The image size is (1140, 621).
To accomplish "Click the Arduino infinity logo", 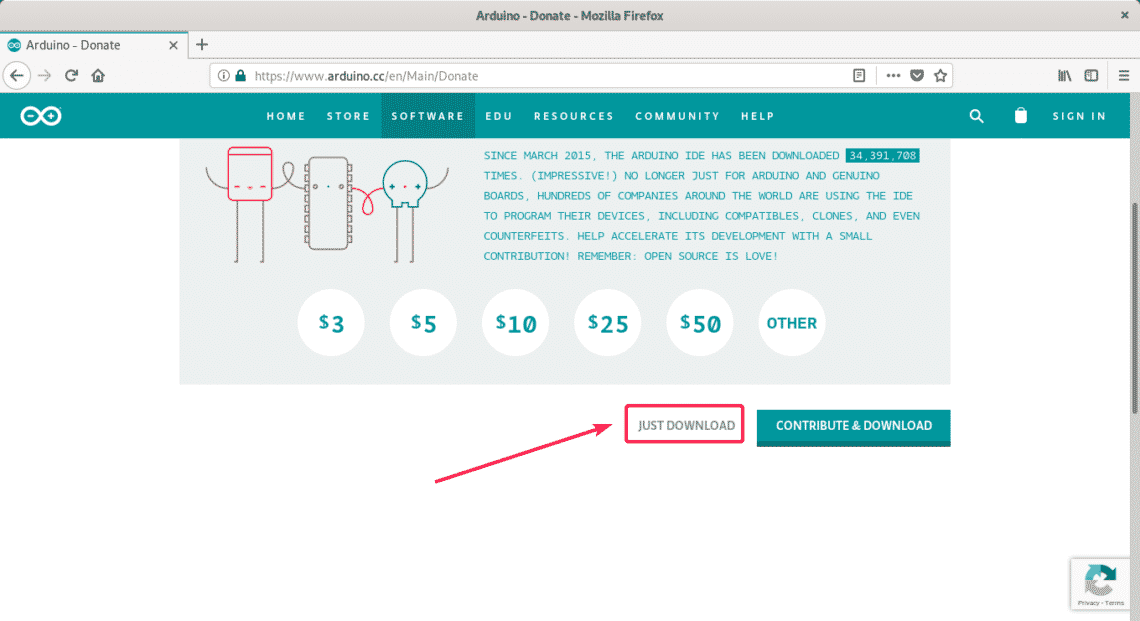I will pos(41,116).
